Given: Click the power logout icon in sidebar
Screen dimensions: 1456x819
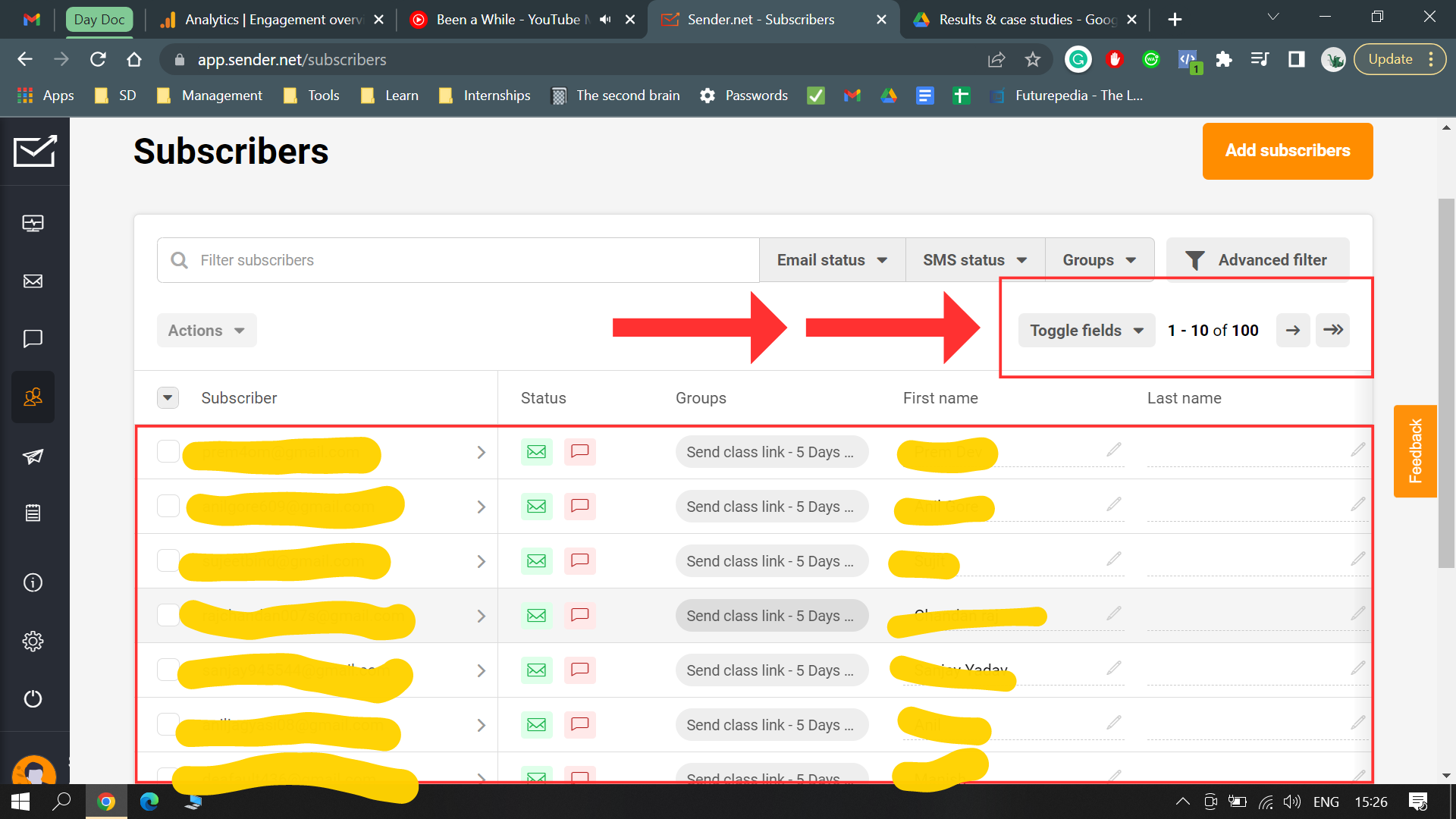Looking at the screenshot, I should pyautogui.click(x=33, y=698).
